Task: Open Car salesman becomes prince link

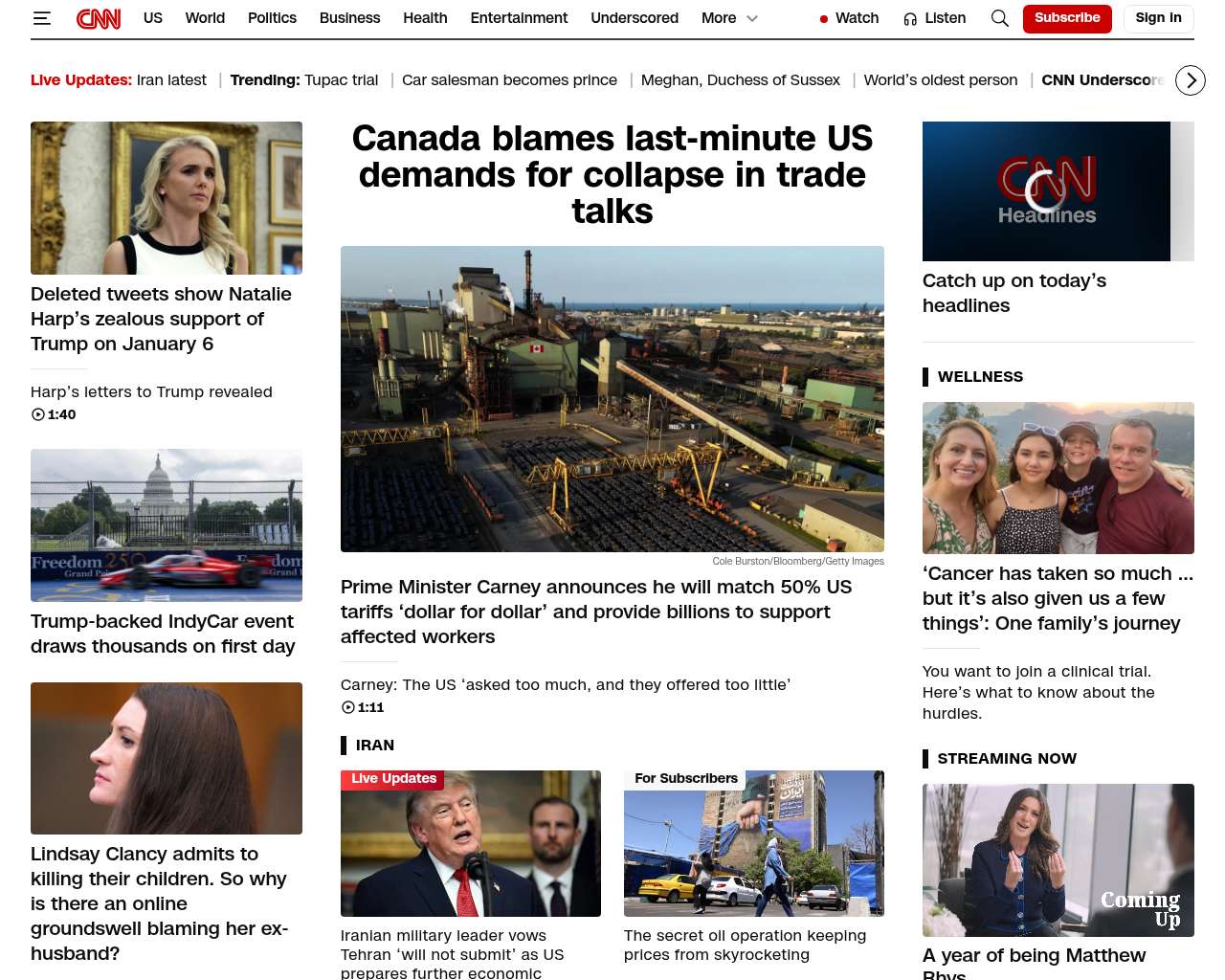Action: (509, 80)
